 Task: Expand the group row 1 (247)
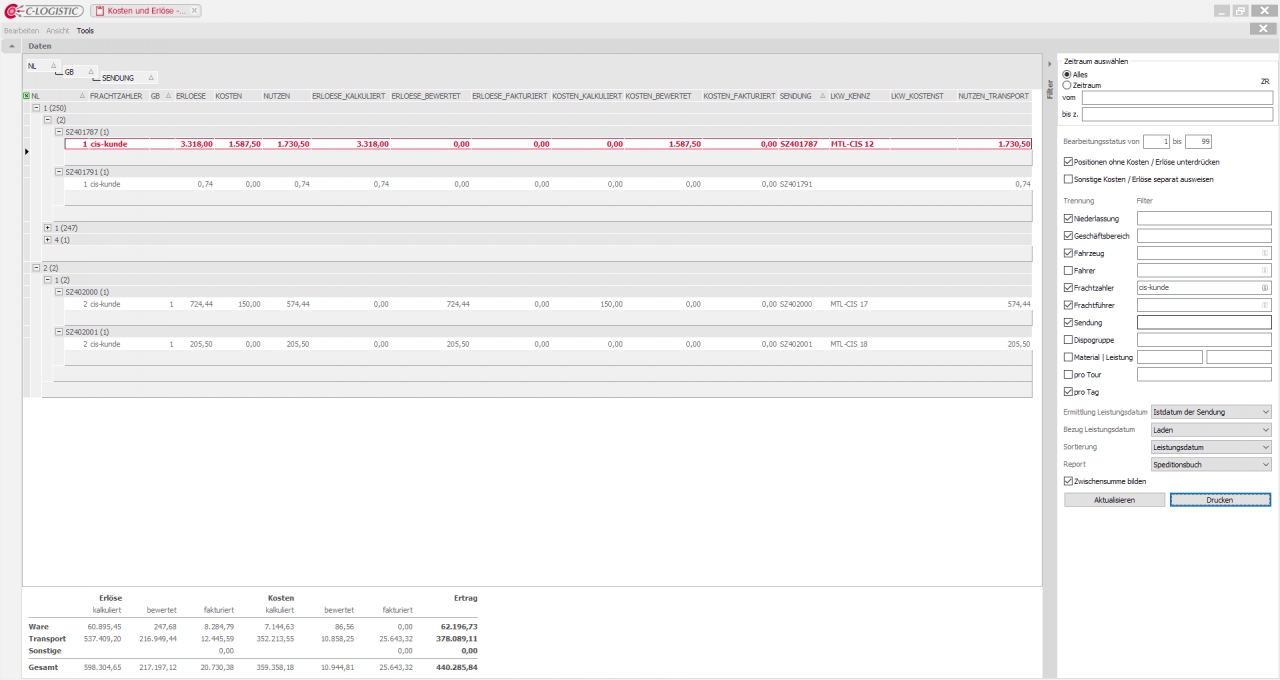click(48, 228)
